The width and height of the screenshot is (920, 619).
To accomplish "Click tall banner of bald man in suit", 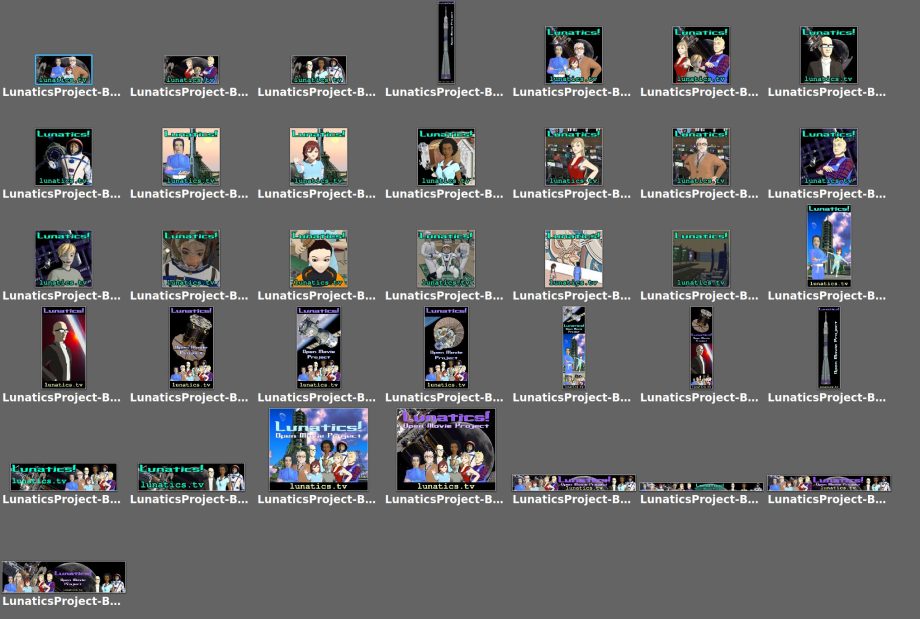I will tap(63, 347).
